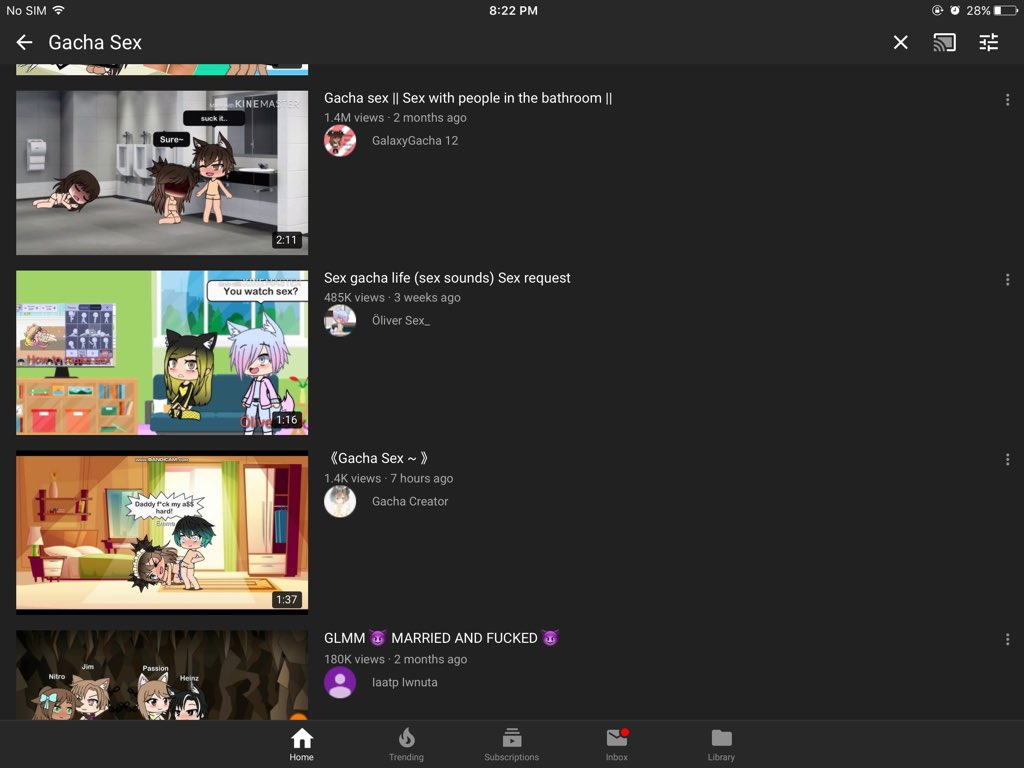Open the Öliver channel avatar
The image size is (1024, 768).
(340, 320)
